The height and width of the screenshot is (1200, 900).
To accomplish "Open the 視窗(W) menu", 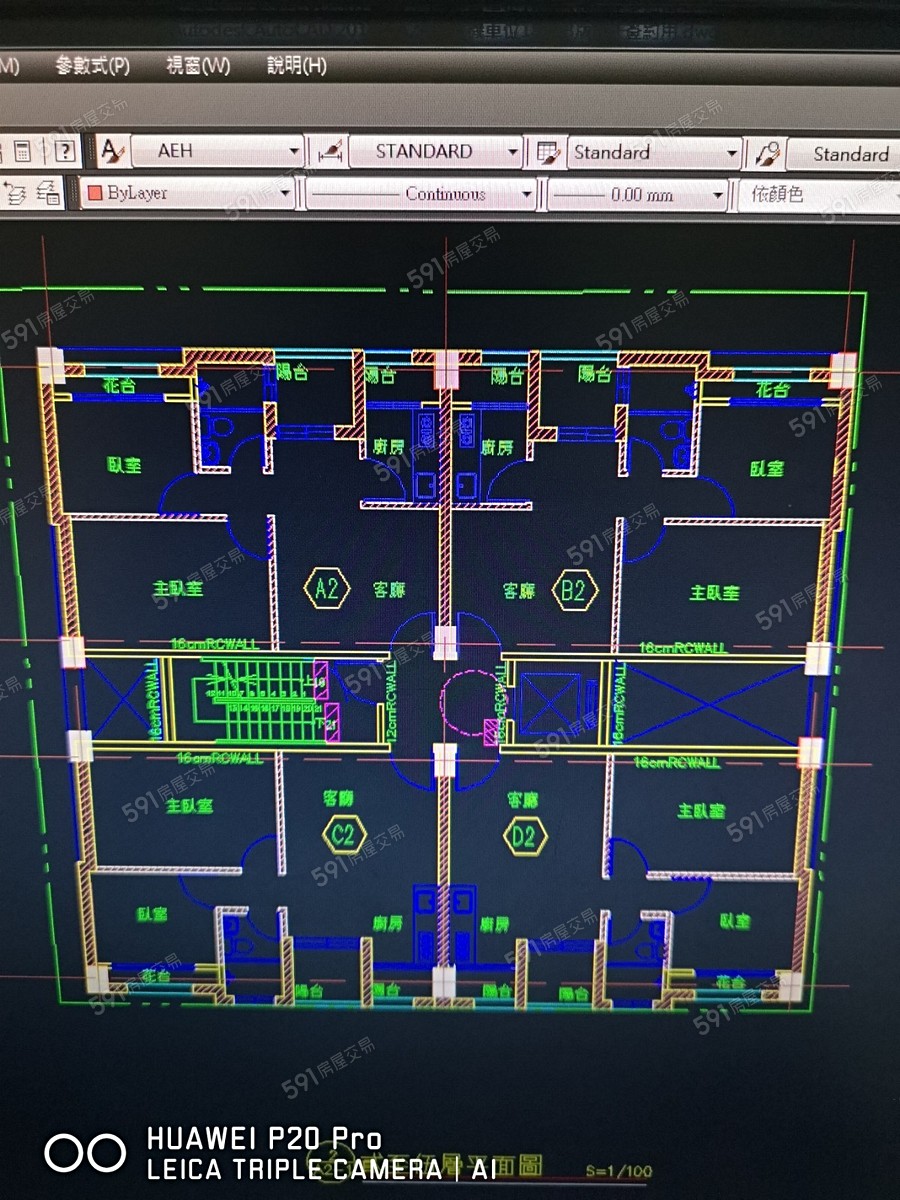I will [197, 66].
